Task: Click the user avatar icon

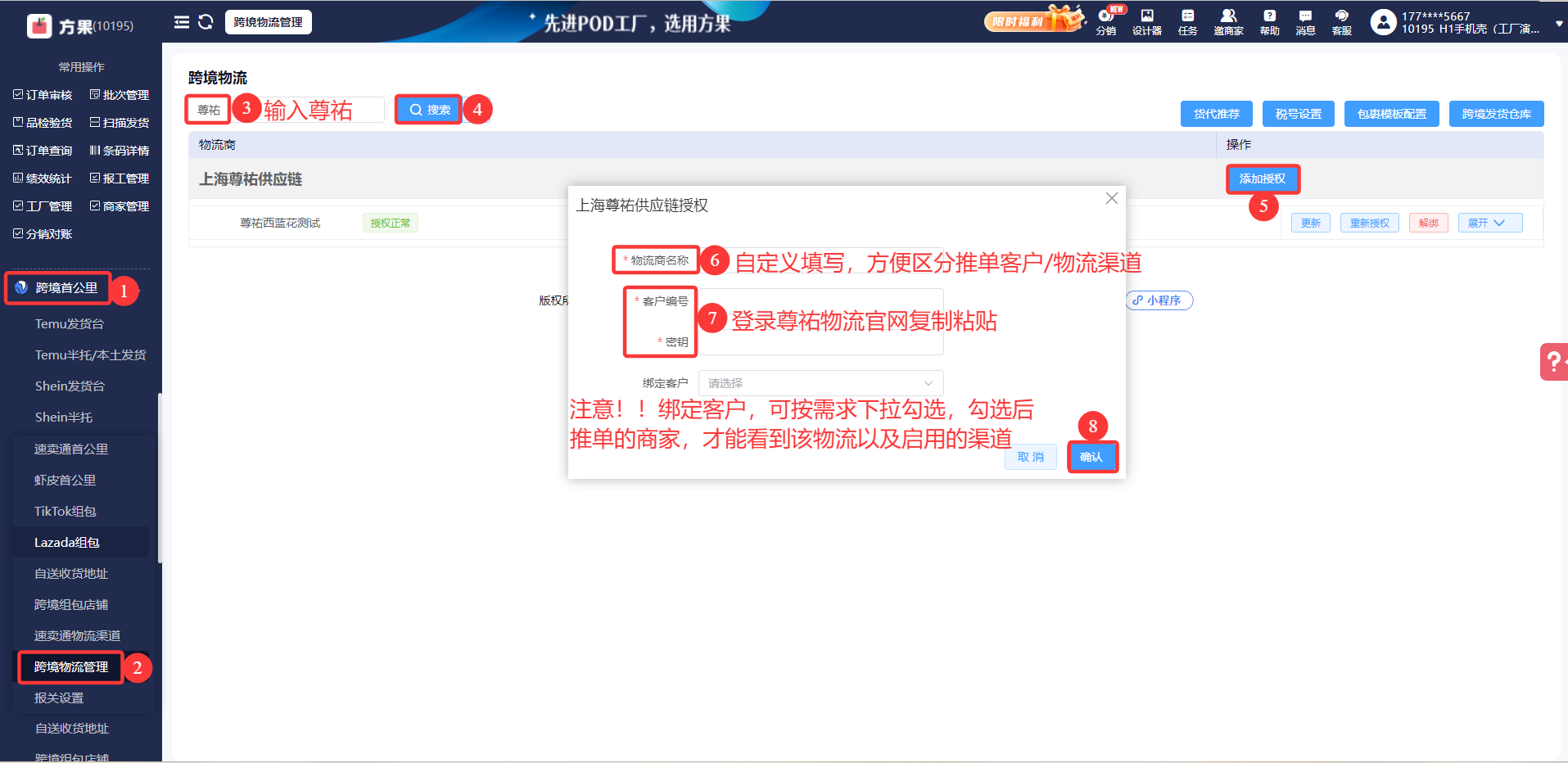Action: pos(1384,22)
